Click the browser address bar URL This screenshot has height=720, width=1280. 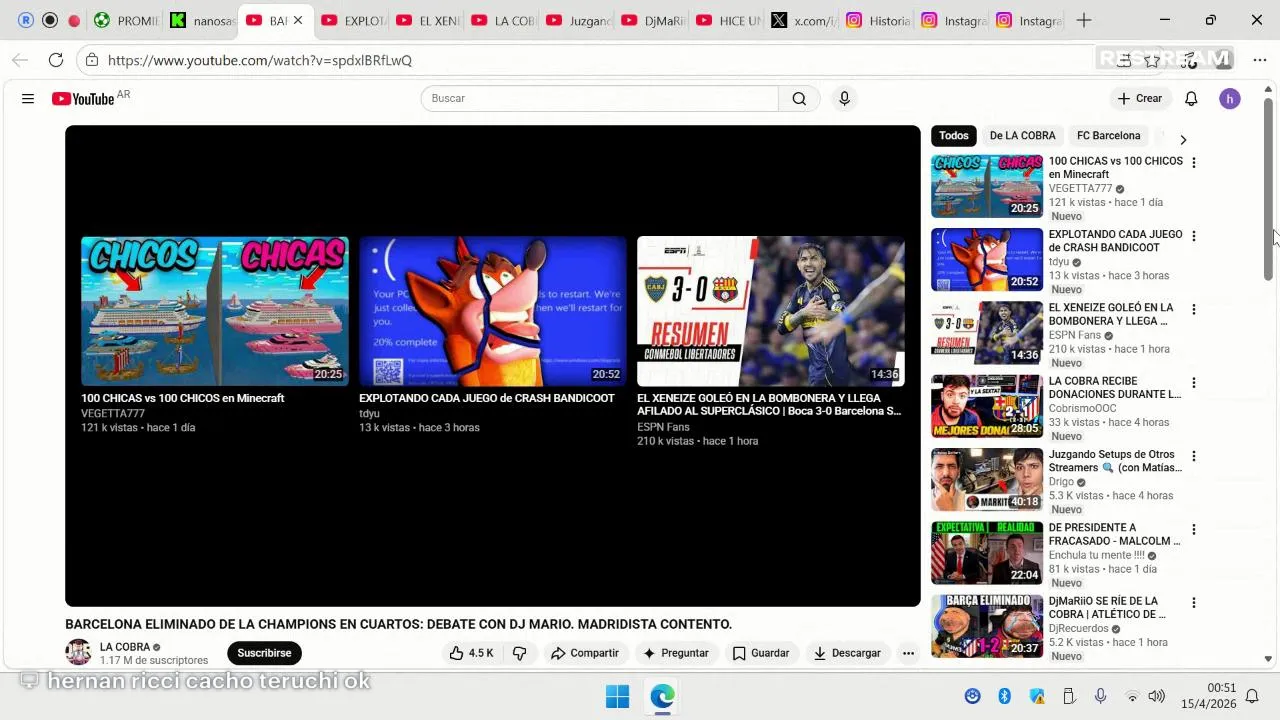pyautogui.click(x=260, y=60)
